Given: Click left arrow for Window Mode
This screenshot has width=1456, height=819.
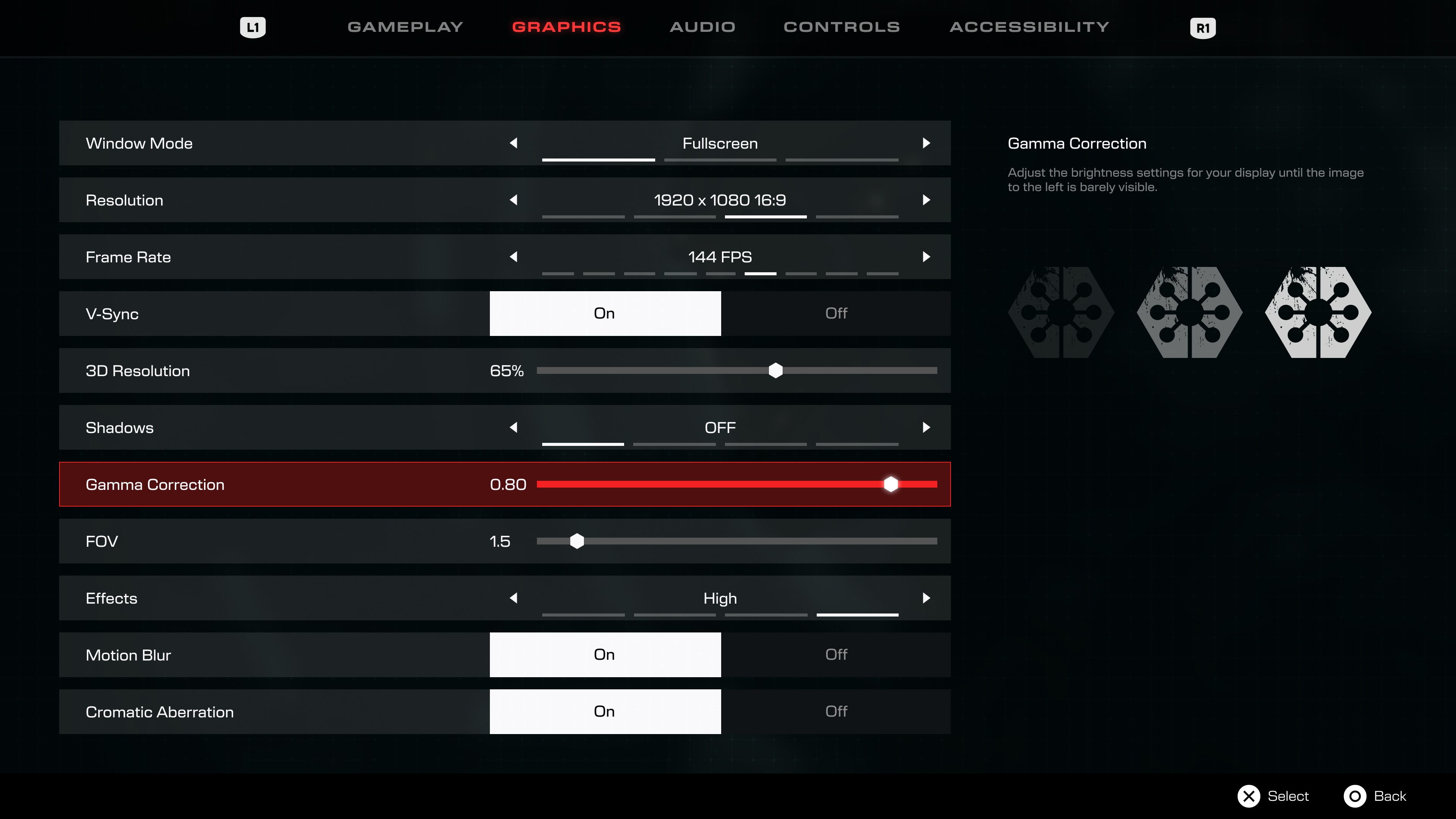Looking at the screenshot, I should [513, 143].
